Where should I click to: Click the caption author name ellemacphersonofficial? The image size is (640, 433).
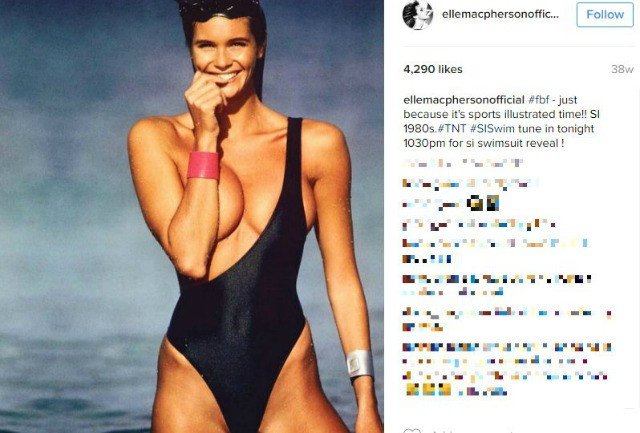[x=464, y=100]
